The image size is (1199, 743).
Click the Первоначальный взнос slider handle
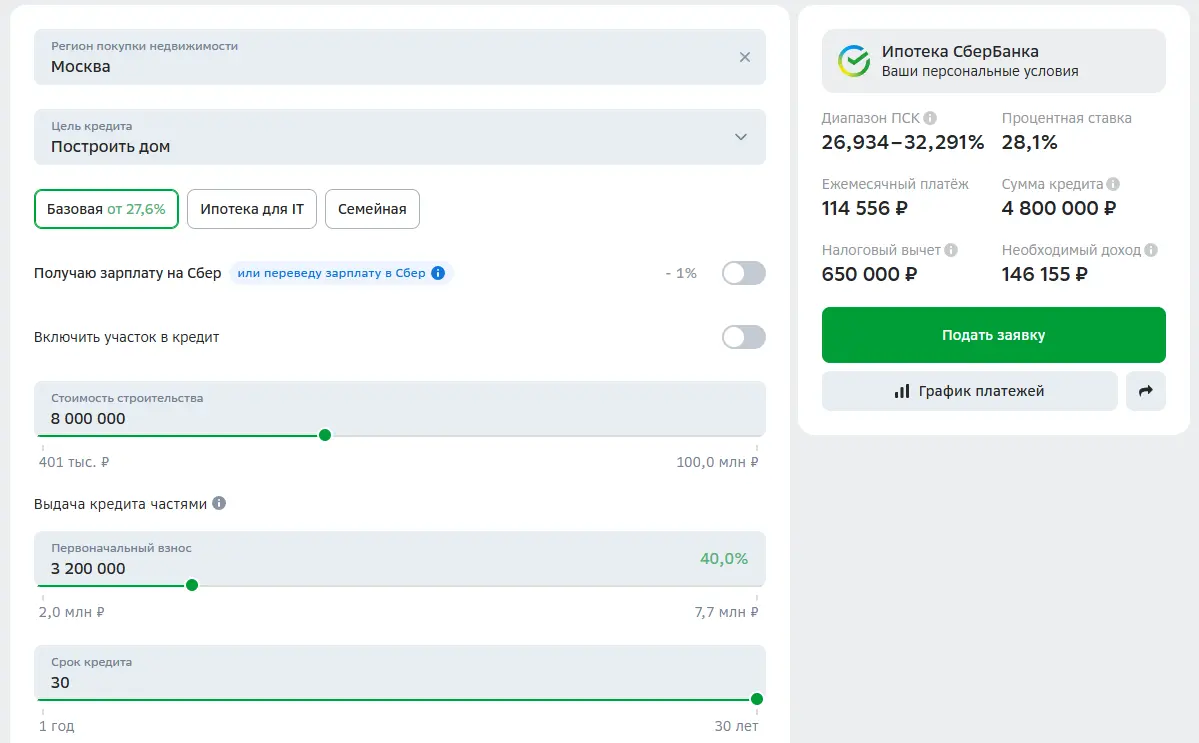(x=192, y=585)
